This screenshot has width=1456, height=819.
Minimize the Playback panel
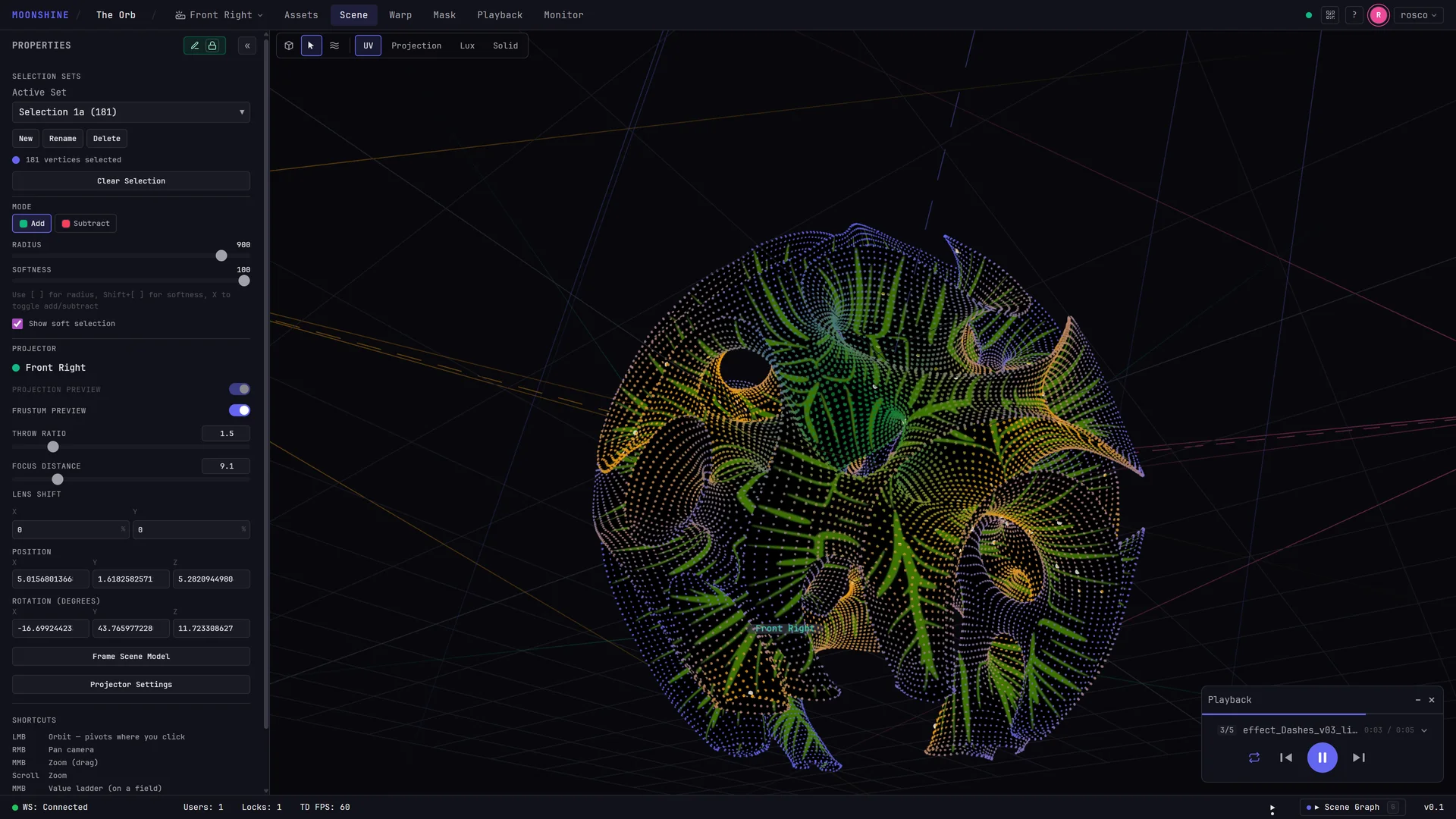[x=1418, y=700]
